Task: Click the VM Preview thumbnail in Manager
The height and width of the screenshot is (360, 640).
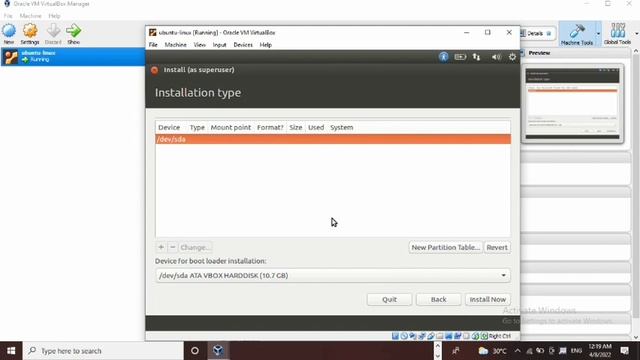Action: coord(572,103)
